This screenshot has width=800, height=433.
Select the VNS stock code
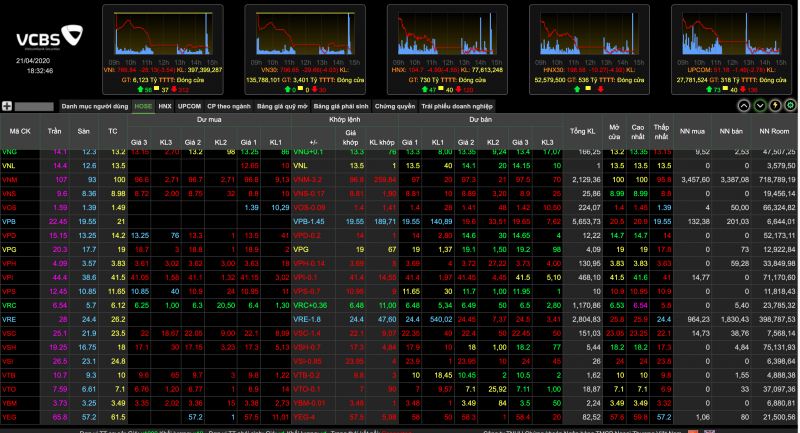(9, 194)
